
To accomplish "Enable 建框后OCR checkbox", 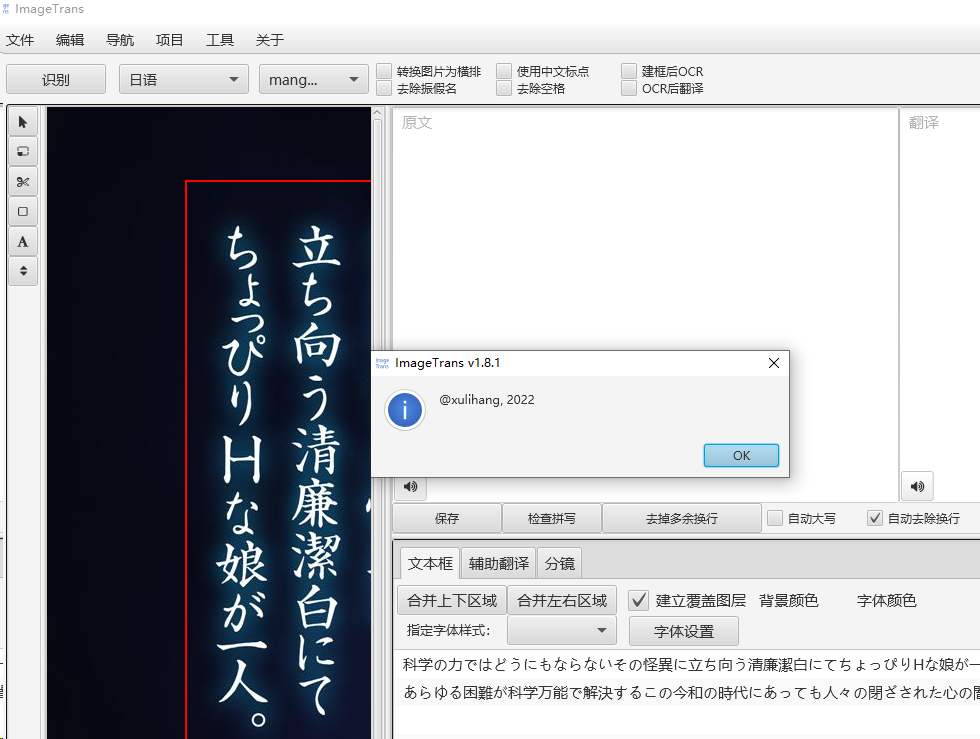I will click(x=629, y=71).
